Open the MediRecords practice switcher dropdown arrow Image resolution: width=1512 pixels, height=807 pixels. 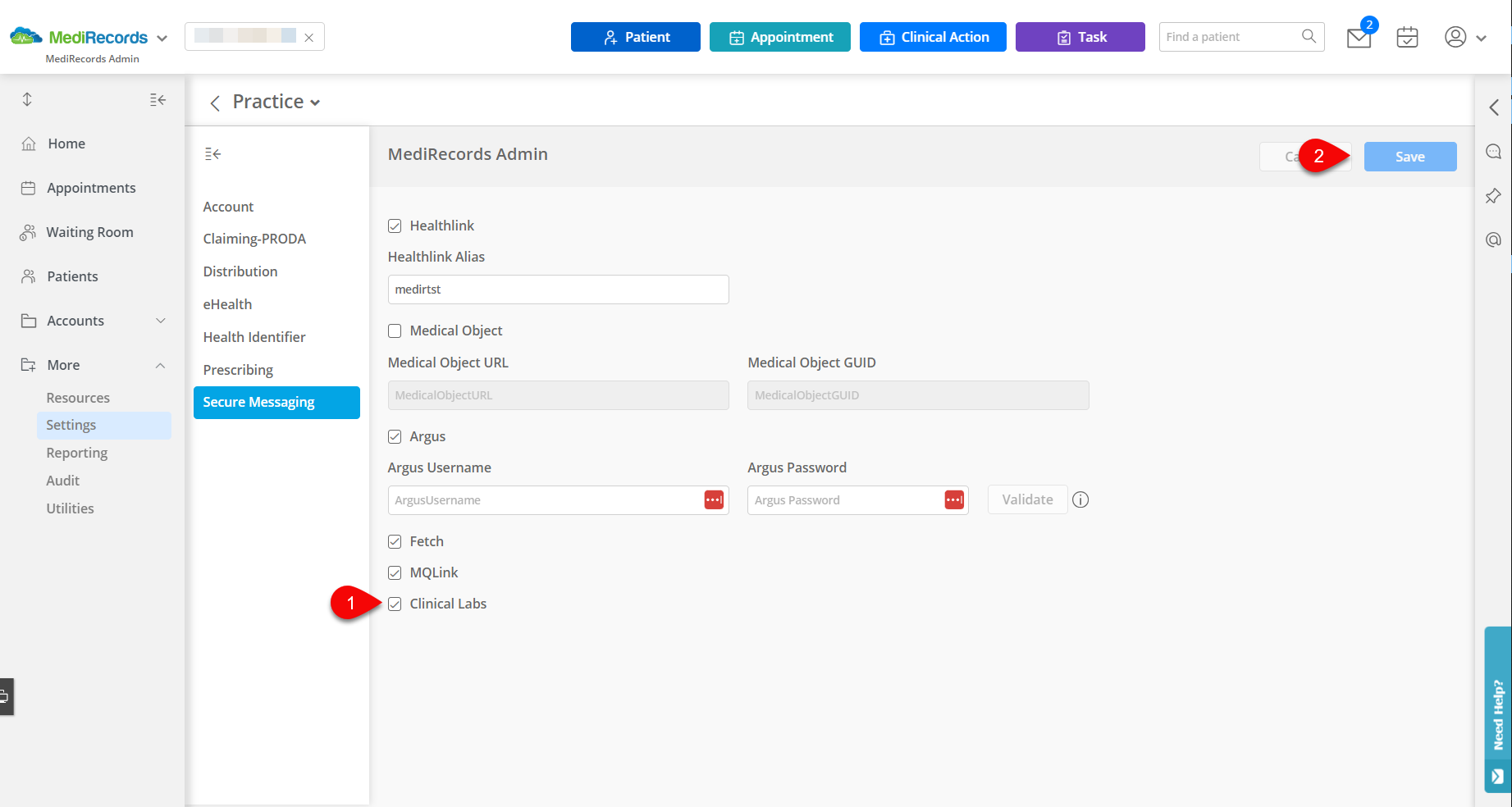click(162, 39)
